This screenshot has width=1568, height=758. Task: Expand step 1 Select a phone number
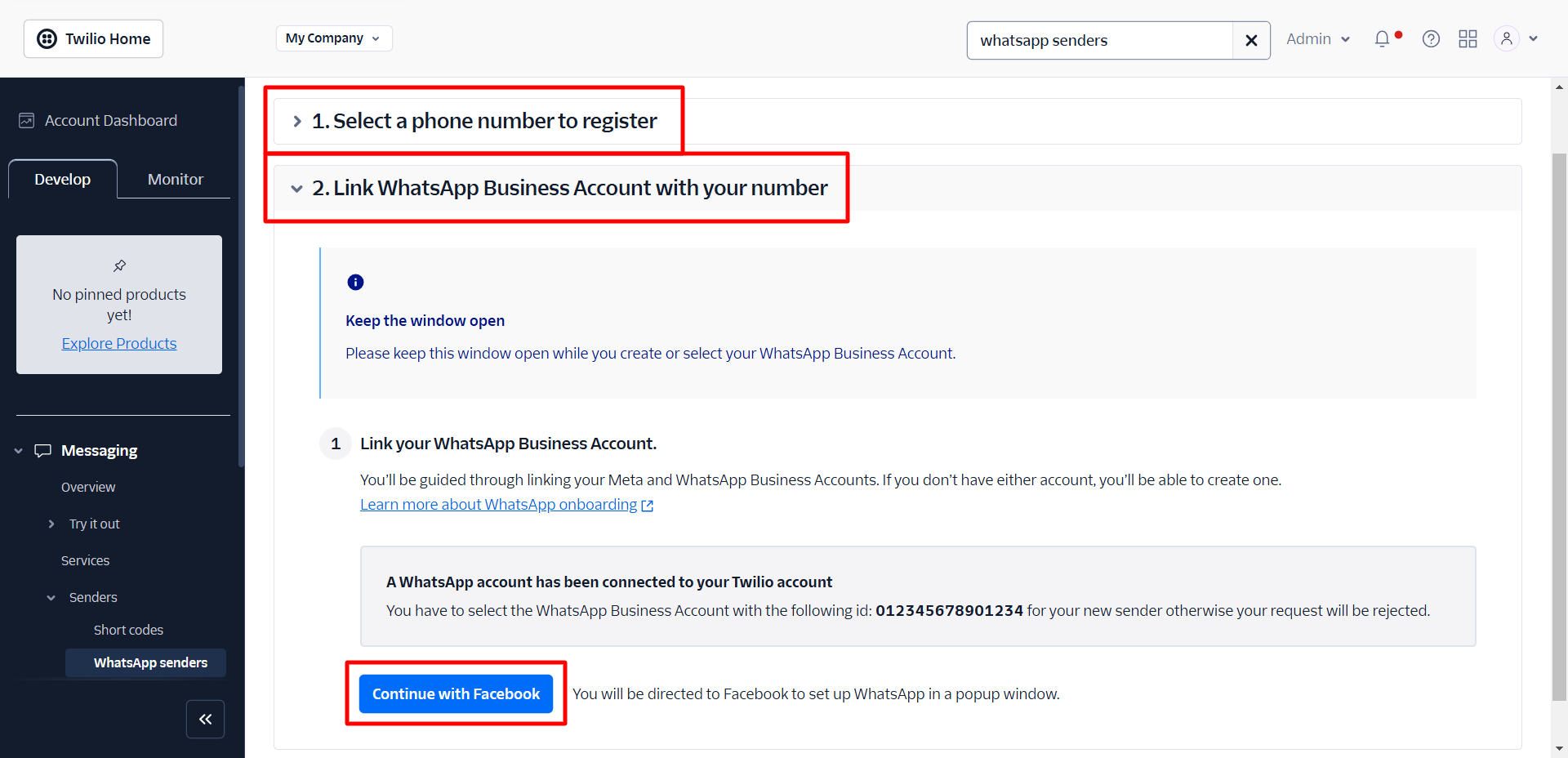coord(297,122)
